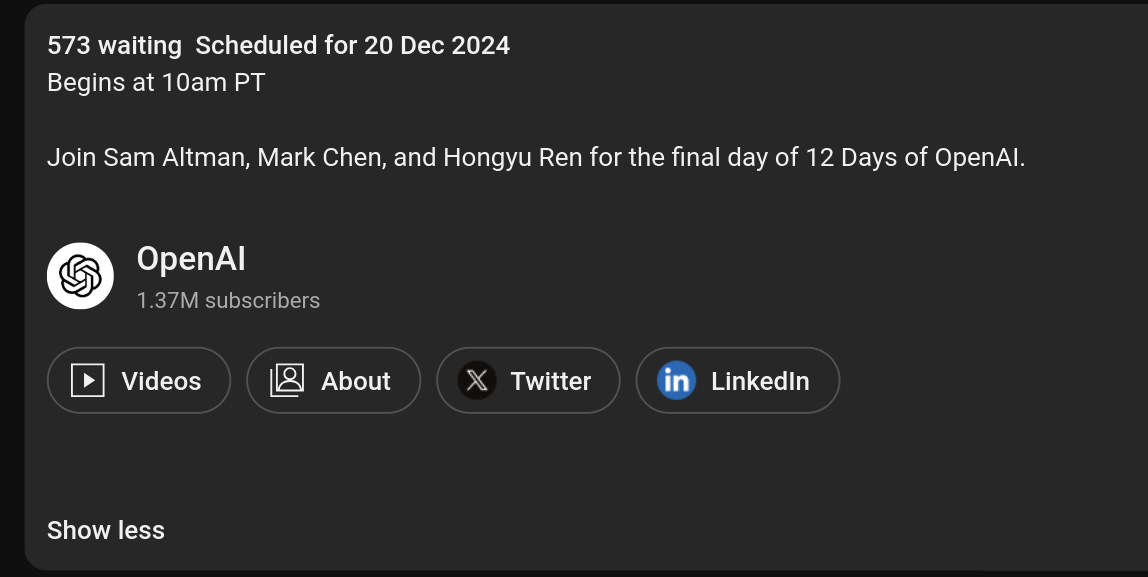Collapse the description with Show less
This screenshot has width=1148, height=577.
point(106,530)
